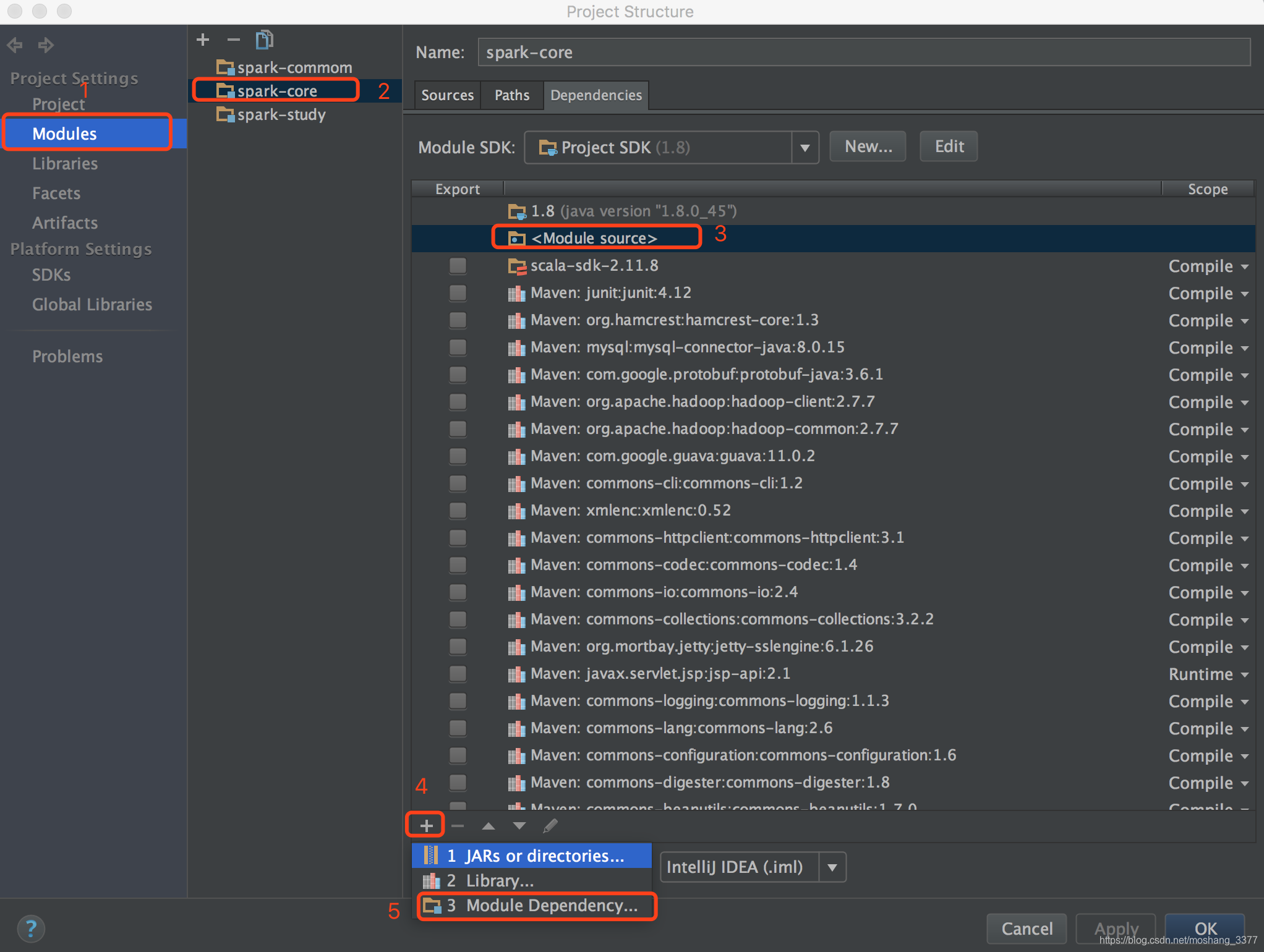This screenshot has width=1264, height=952.
Task: Click spark-study module folder icon
Action: [x=226, y=114]
